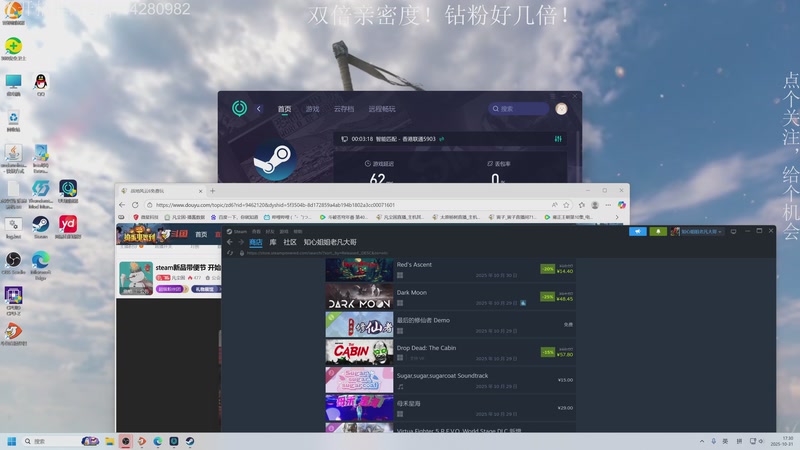
Task: Go back in the accelerator window
Action: [259, 109]
